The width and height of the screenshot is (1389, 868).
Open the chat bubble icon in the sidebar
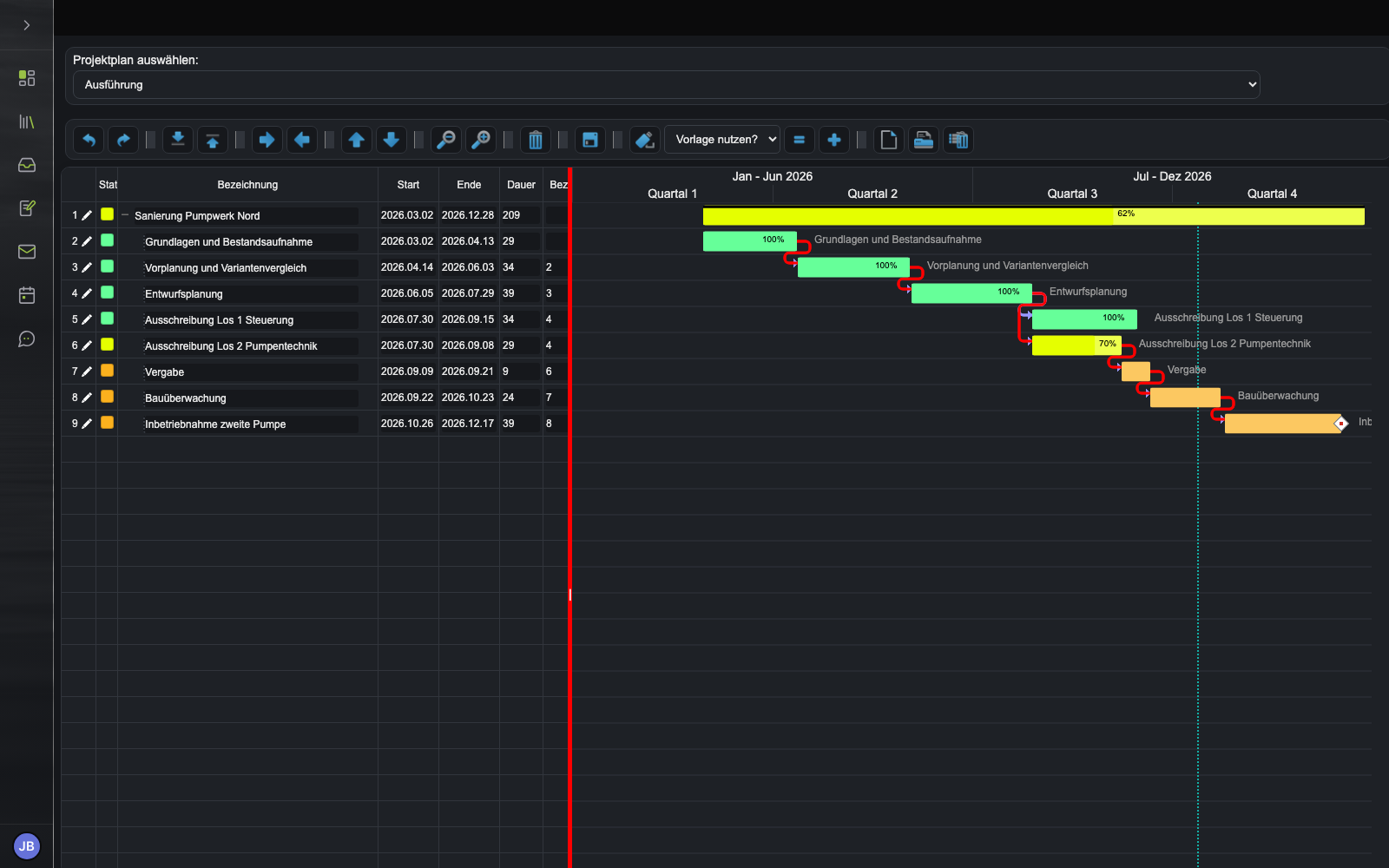pyautogui.click(x=27, y=339)
